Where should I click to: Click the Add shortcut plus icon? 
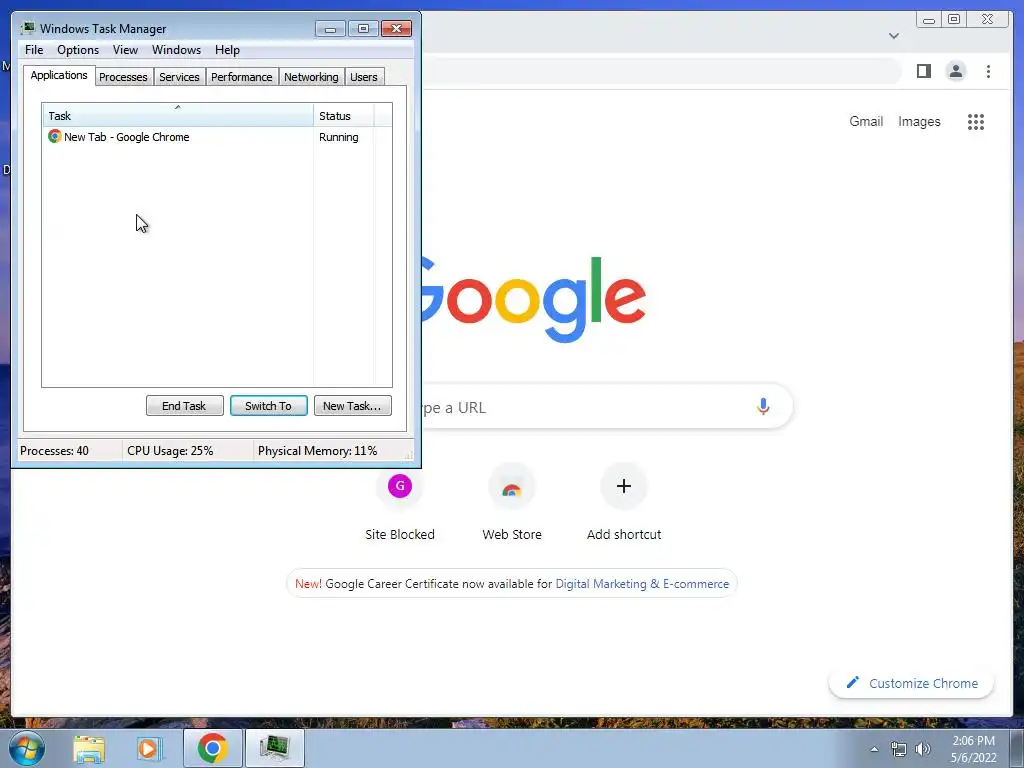click(624, 486)
